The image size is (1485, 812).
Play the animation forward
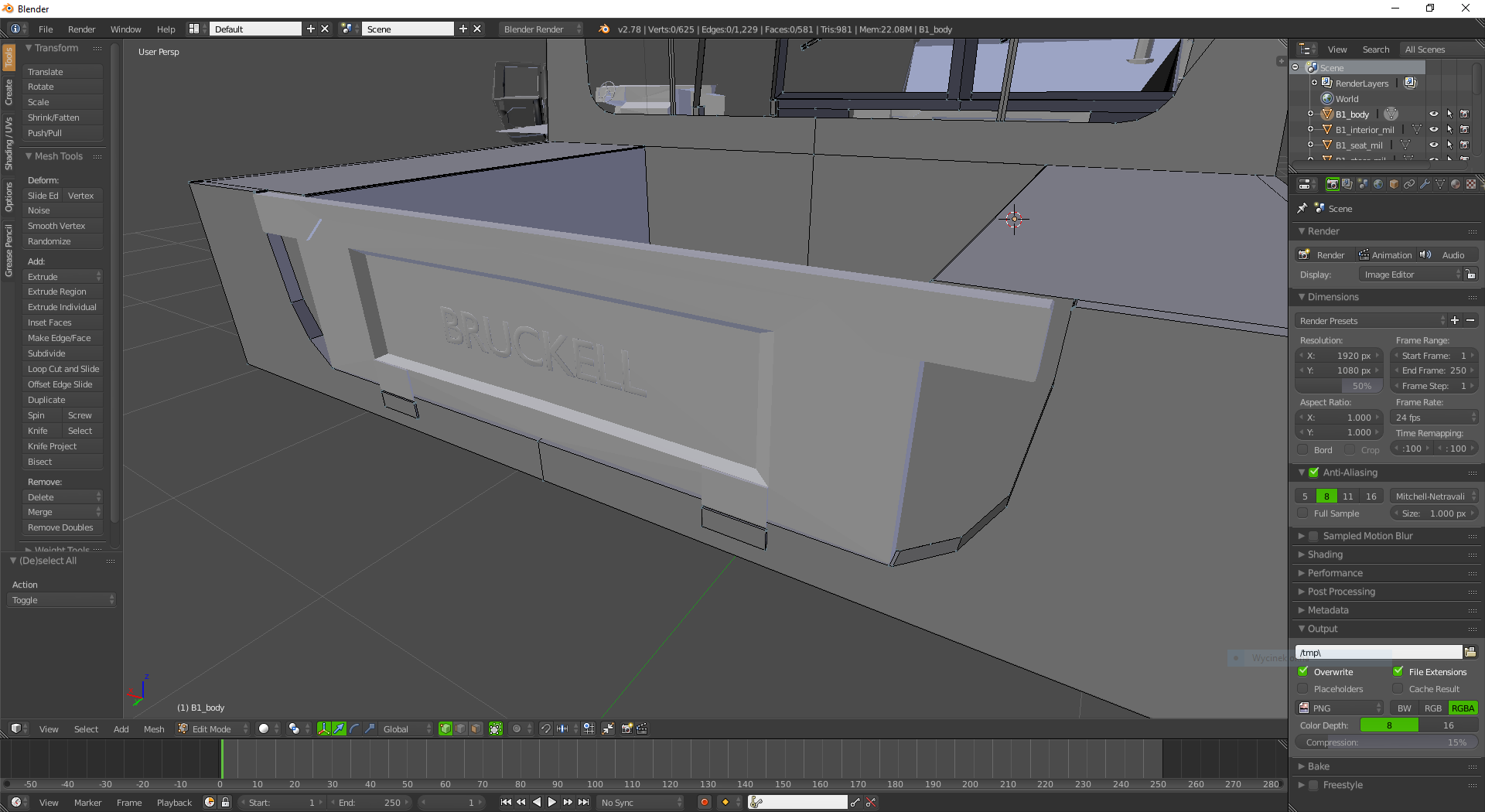pos(552,802)
